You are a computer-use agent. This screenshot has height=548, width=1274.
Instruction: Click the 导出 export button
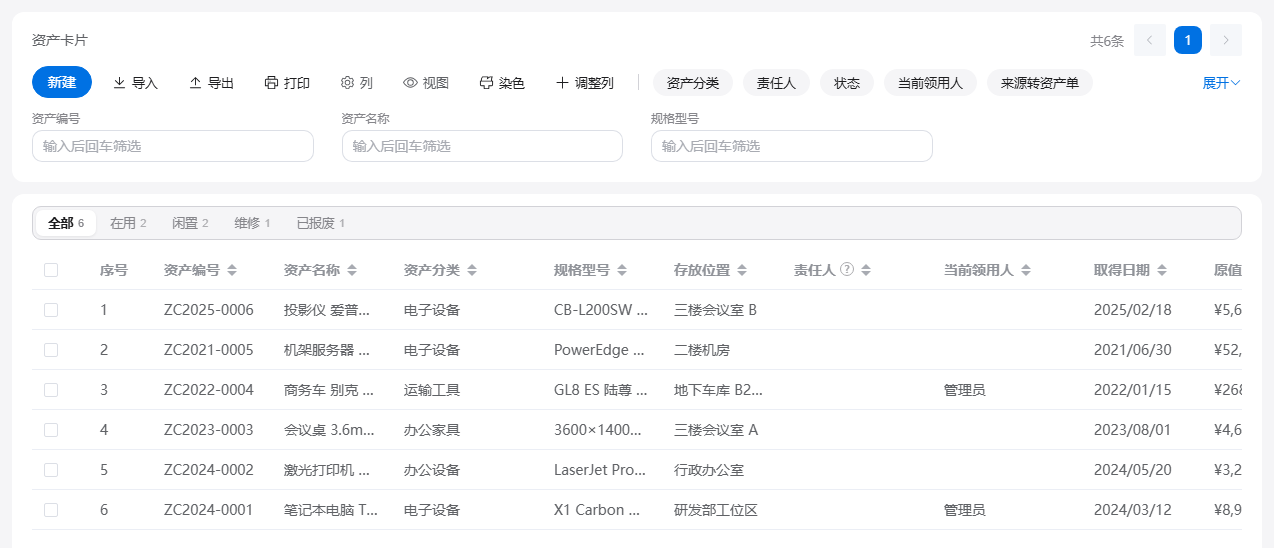211,83
